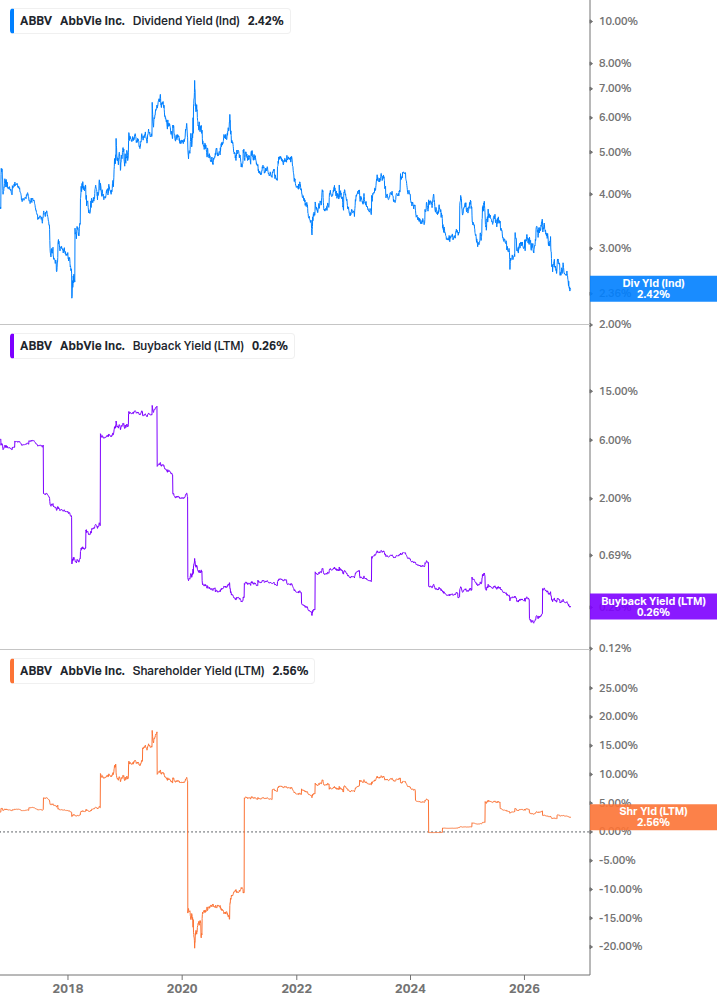The height and width of the screenshot is (1005, 717).
Task: Click the 0.12% tick on buyback yield axis
Action: tap(615, 648)
